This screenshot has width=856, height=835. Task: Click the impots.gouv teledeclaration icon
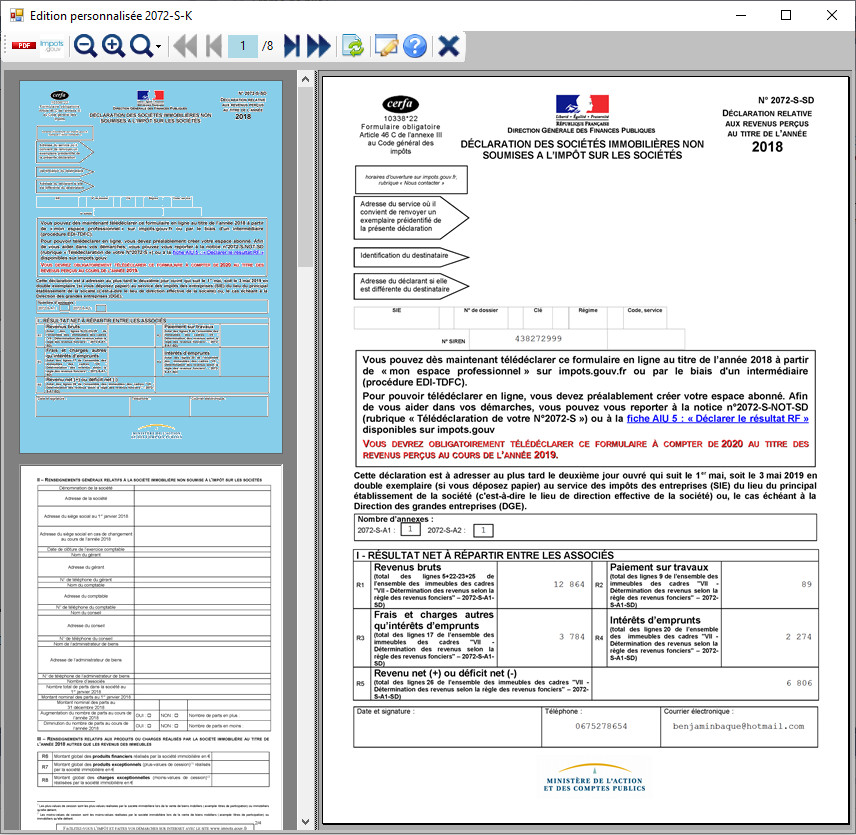(x=52, y=46)
